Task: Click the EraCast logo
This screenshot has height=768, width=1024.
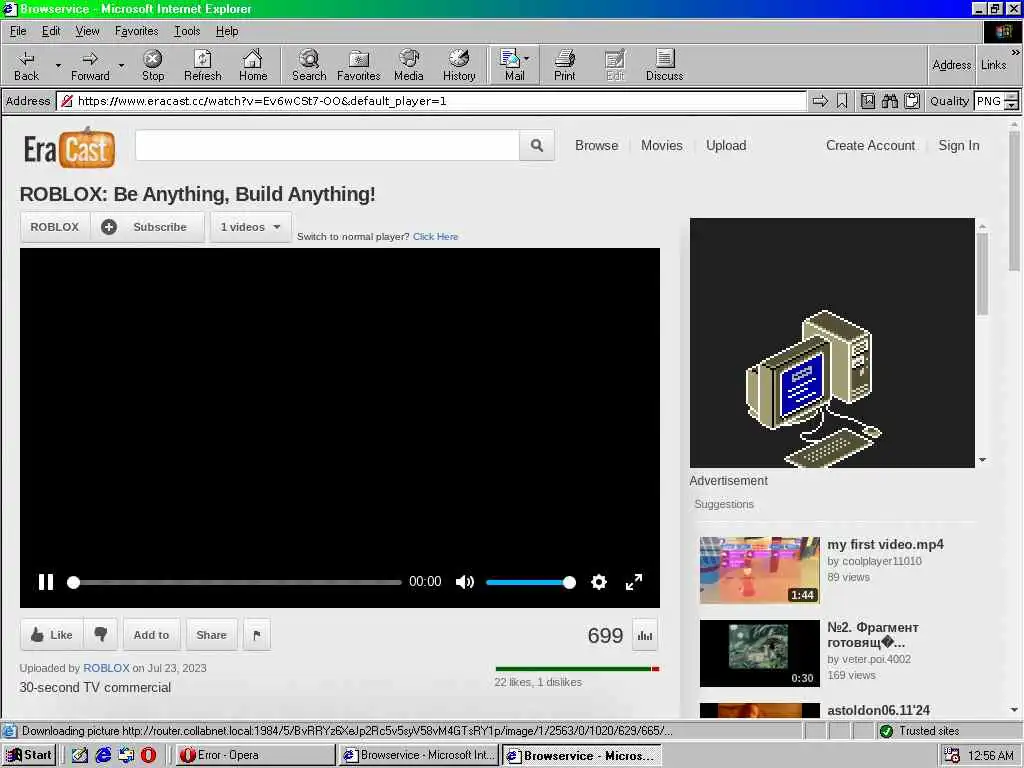Action: (70, 148)
